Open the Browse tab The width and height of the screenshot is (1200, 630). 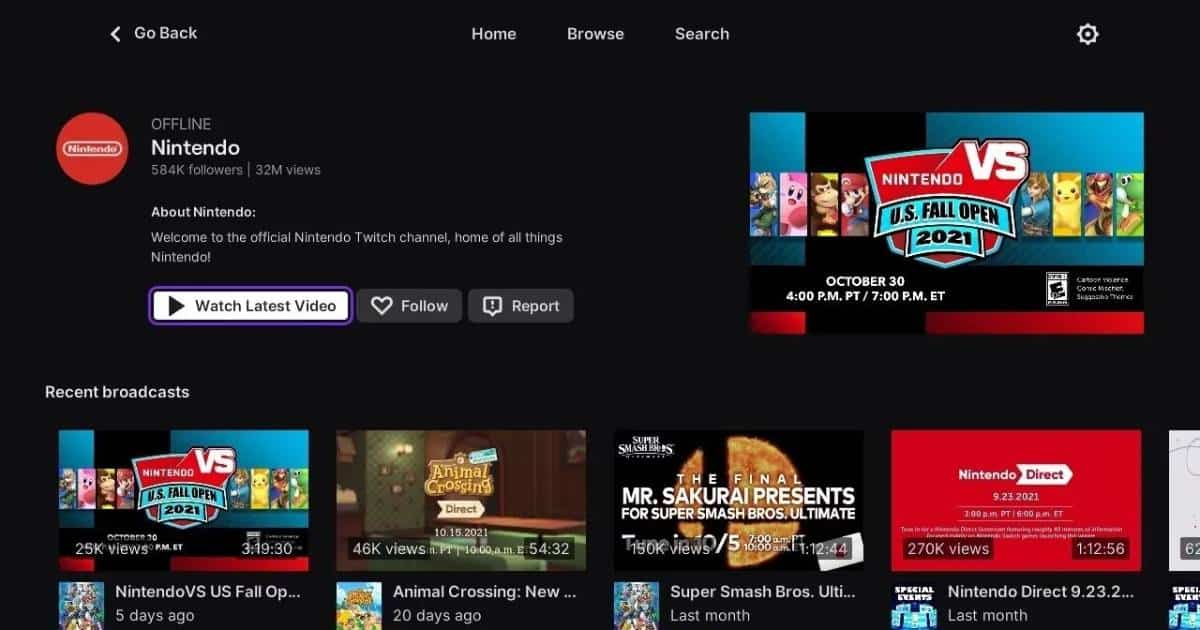[x=595, y=34]
